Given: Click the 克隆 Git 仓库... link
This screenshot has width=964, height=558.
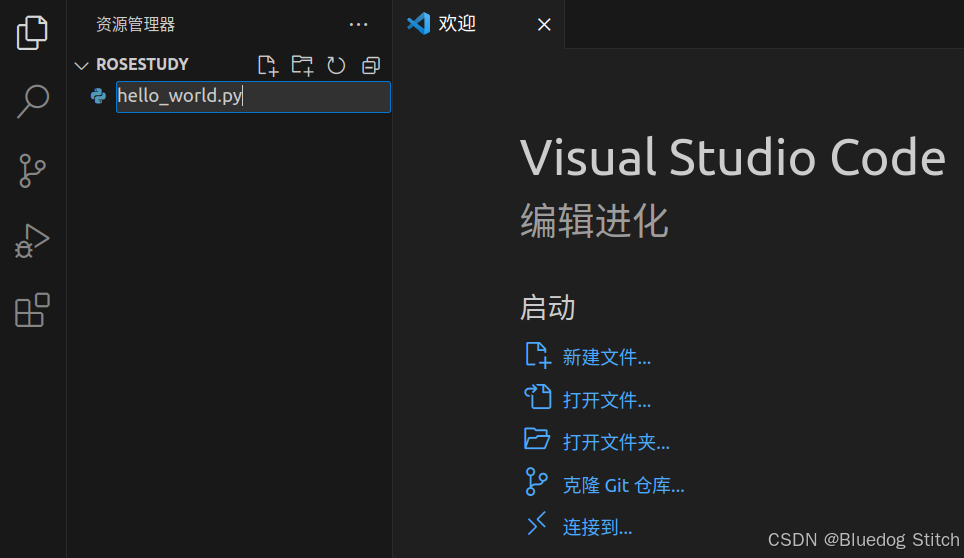Looking at the screenshot, I should [x=623, y=485].
